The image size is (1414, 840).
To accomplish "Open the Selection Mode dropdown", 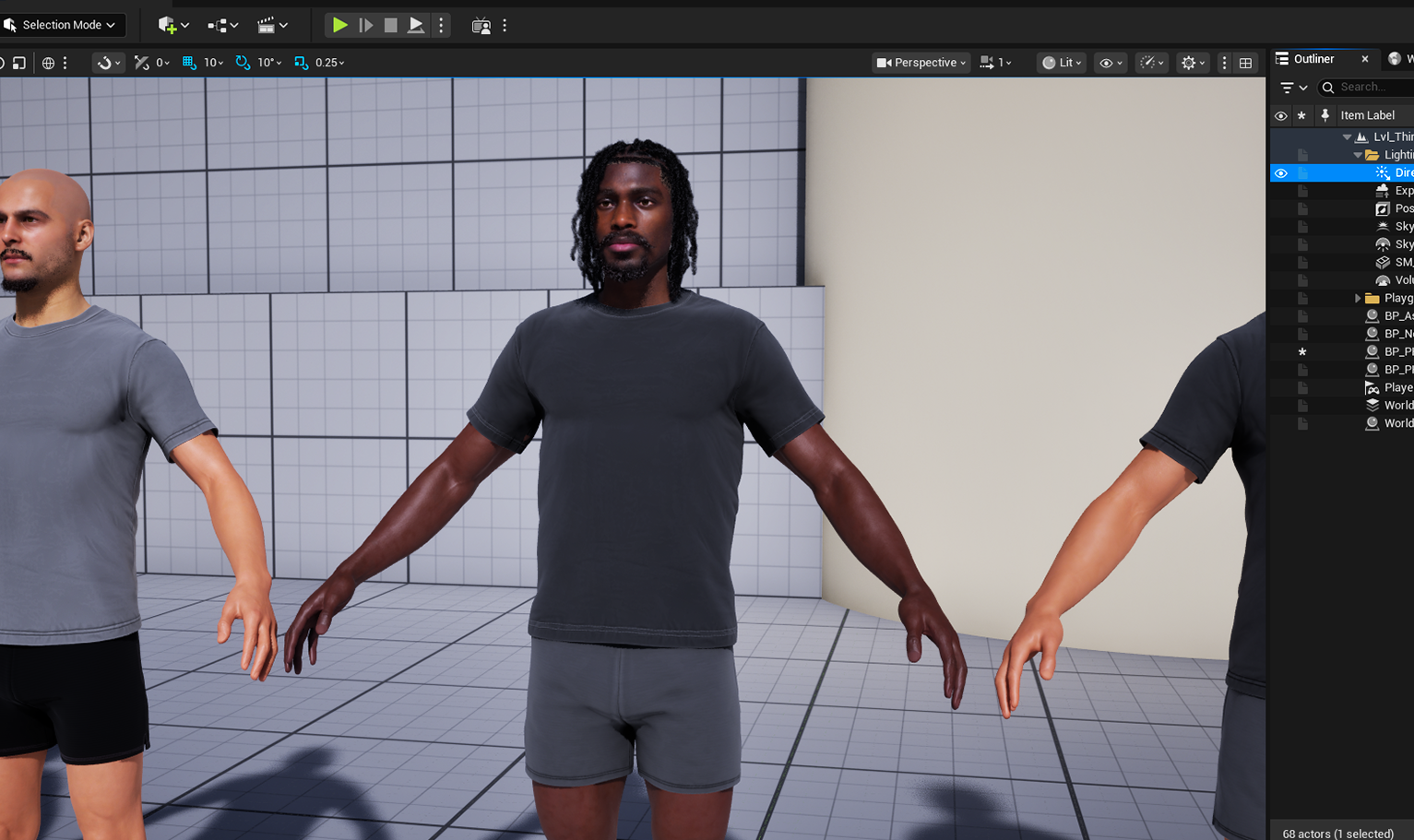I will point(62,25).
